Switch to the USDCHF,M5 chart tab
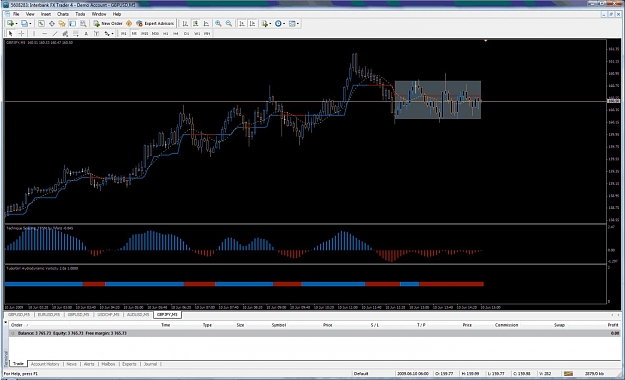Viewport: 625px width, 380px height. point(108,315)
